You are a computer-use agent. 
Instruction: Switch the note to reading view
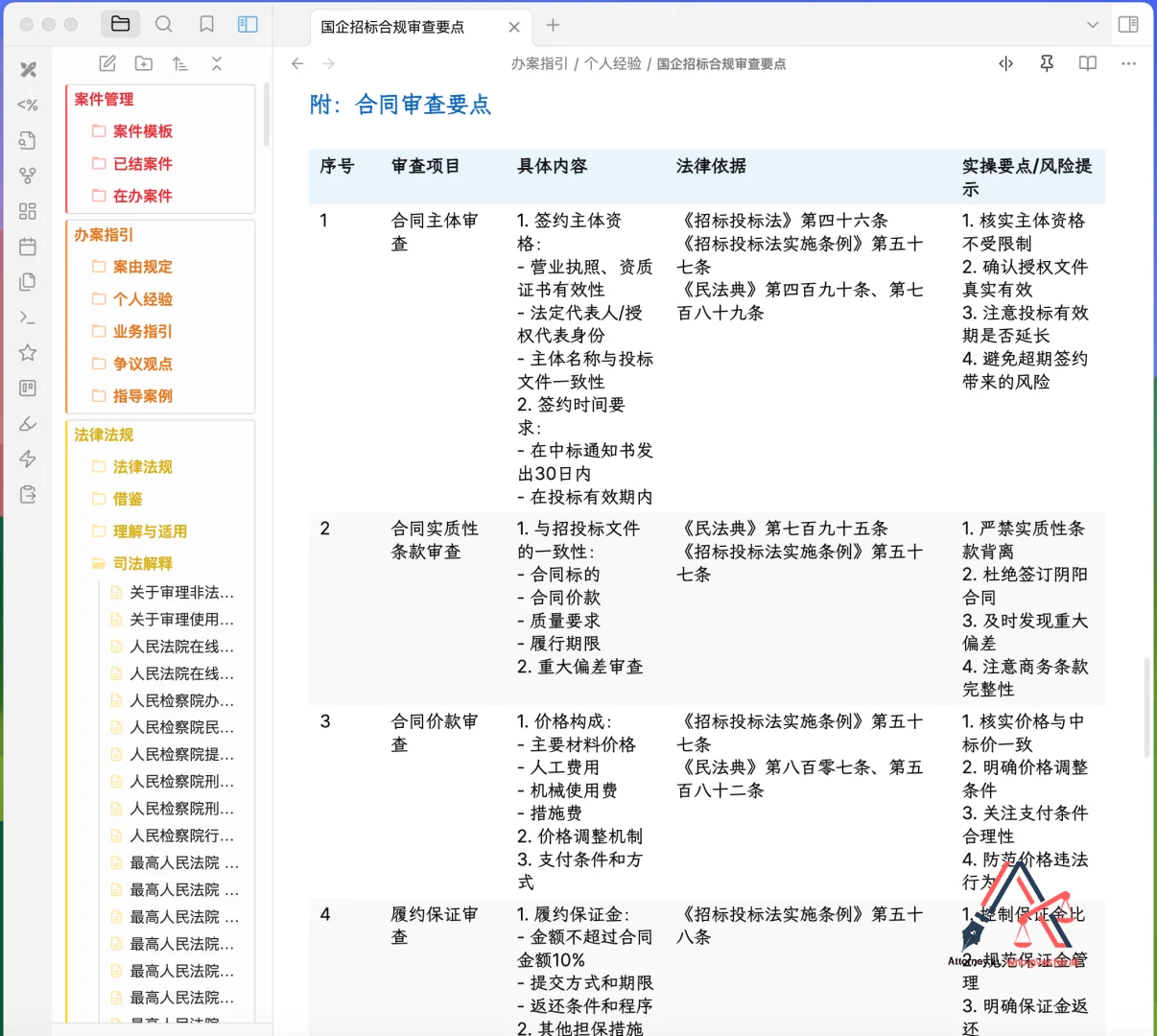coord(1087,63)
